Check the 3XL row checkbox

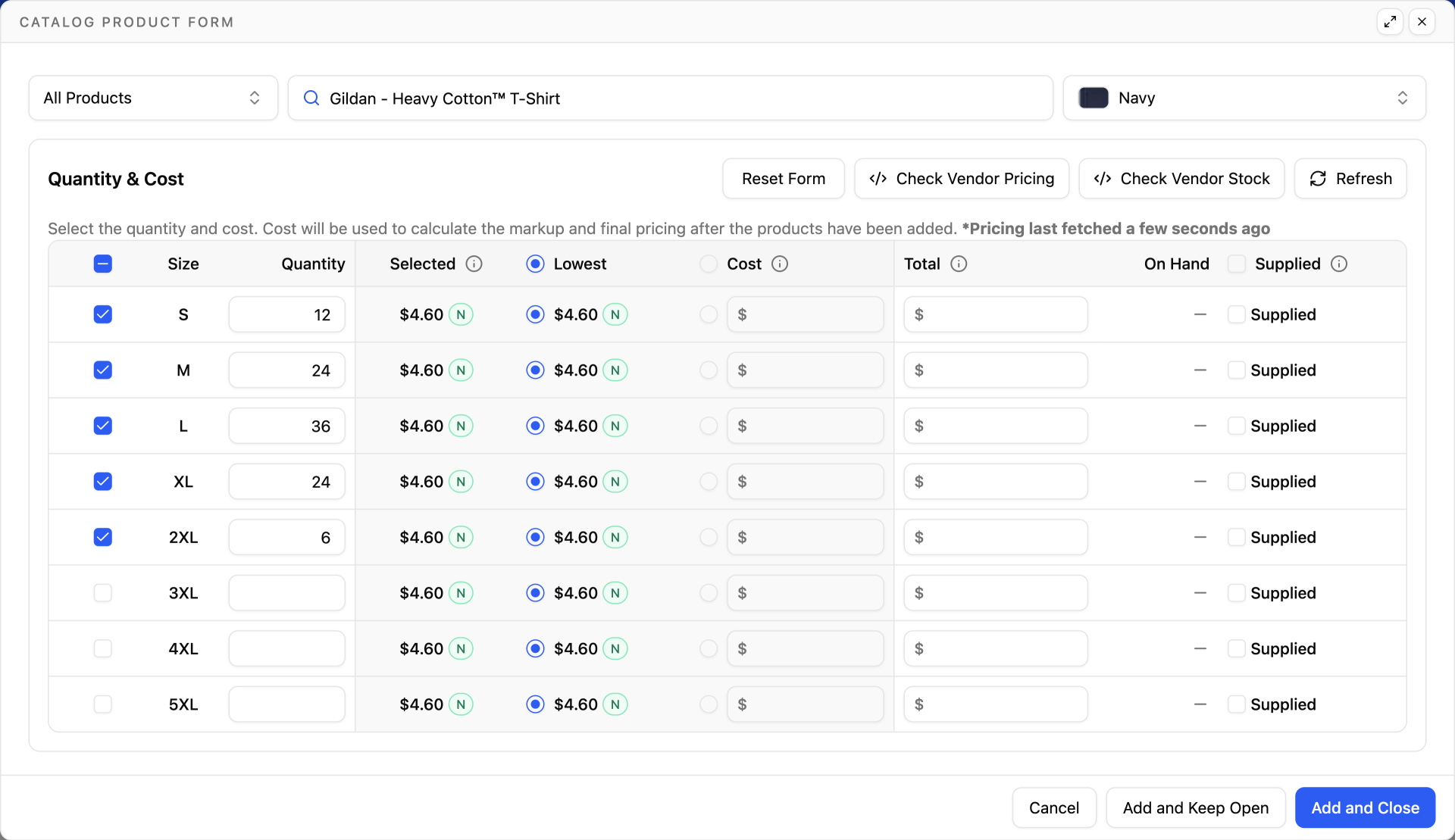[x=103, y=593]
